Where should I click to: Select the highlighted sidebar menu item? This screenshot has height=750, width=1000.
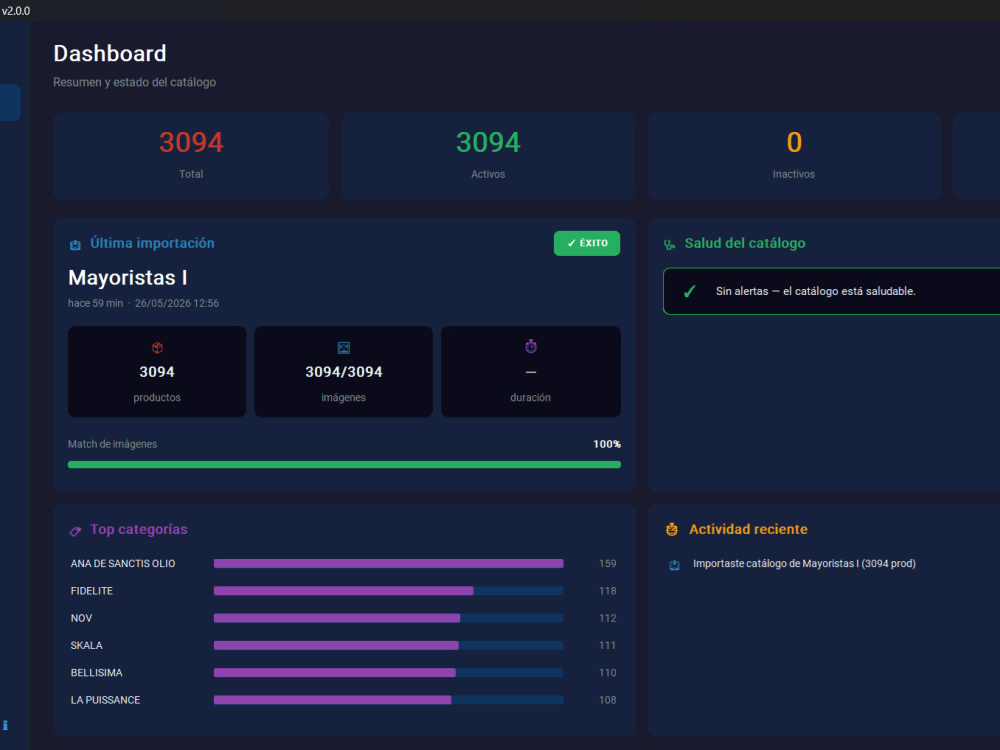[10, 102]
